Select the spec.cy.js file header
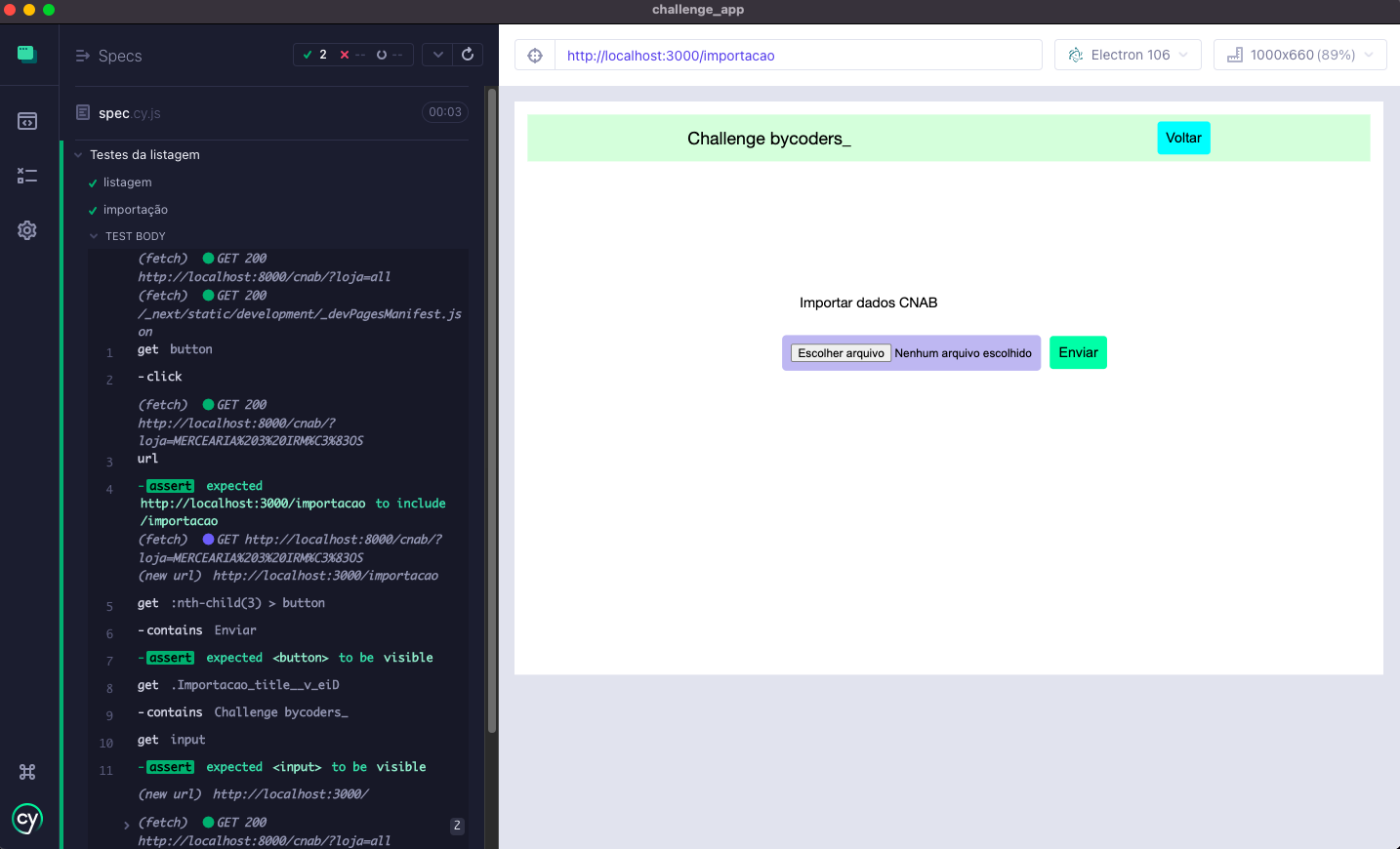This screenshot has width=1400, height=849. coord(128,112)
